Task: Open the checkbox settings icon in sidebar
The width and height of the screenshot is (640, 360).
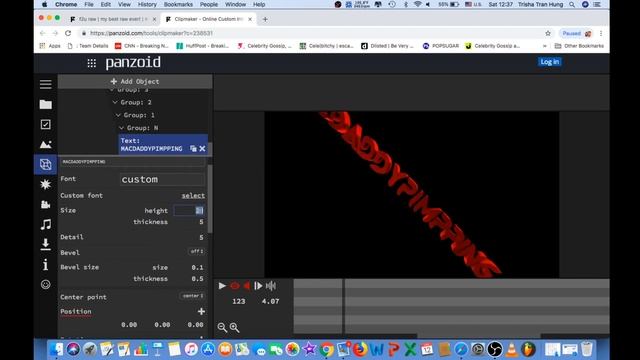Action: (45, 124)
